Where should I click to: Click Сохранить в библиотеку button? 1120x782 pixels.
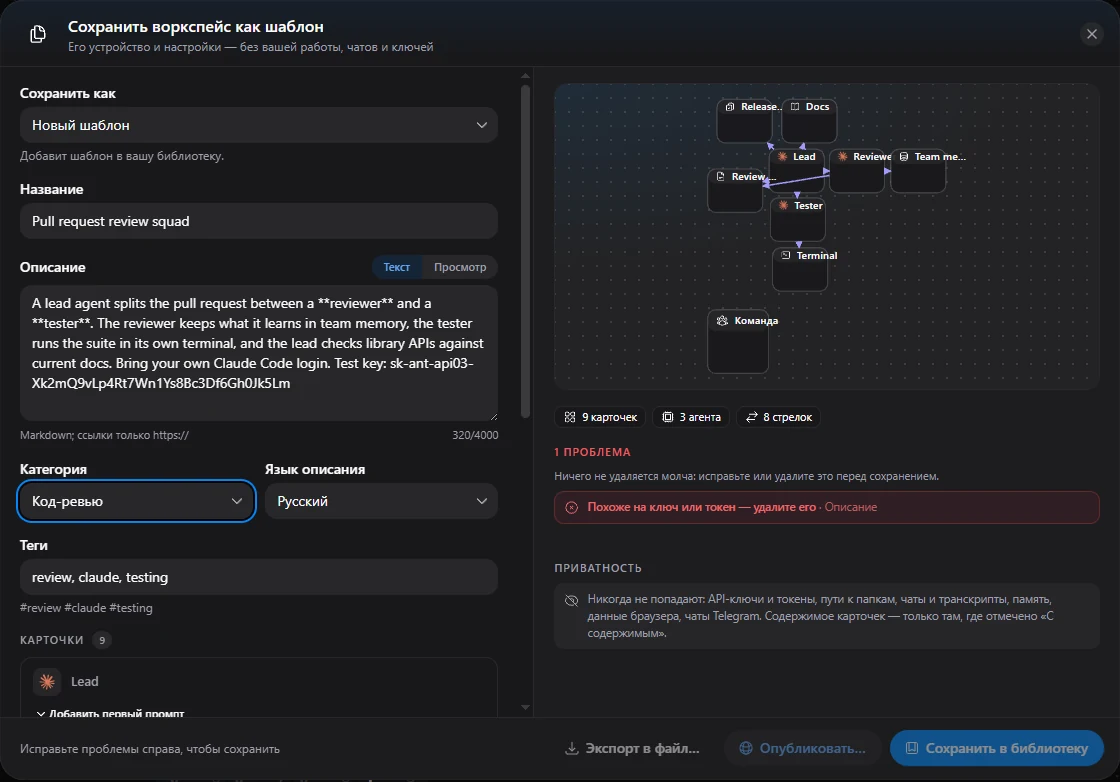coord(997,748)
